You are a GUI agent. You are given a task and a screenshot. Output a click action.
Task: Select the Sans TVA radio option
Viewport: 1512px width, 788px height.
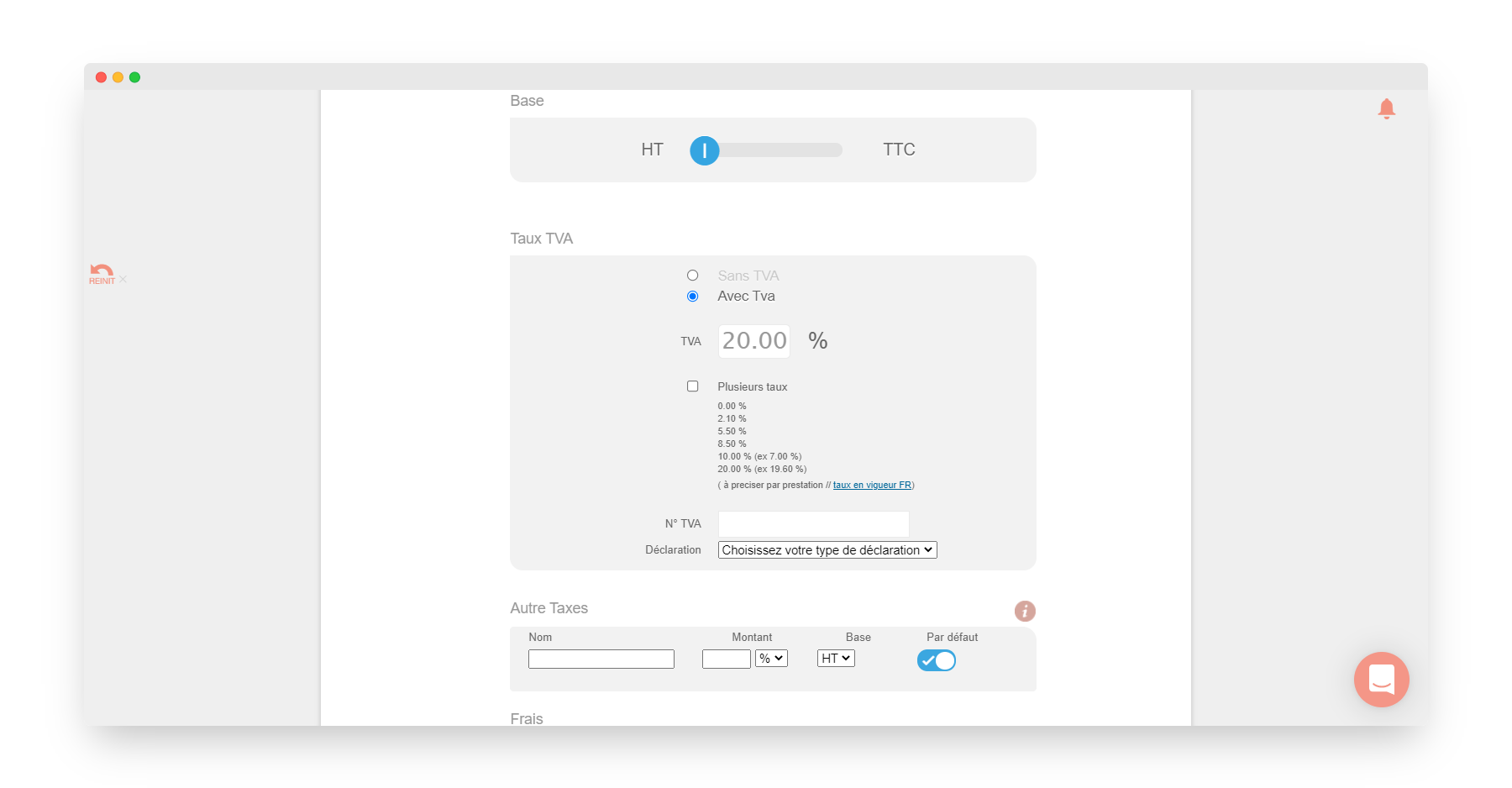(693, 276)
